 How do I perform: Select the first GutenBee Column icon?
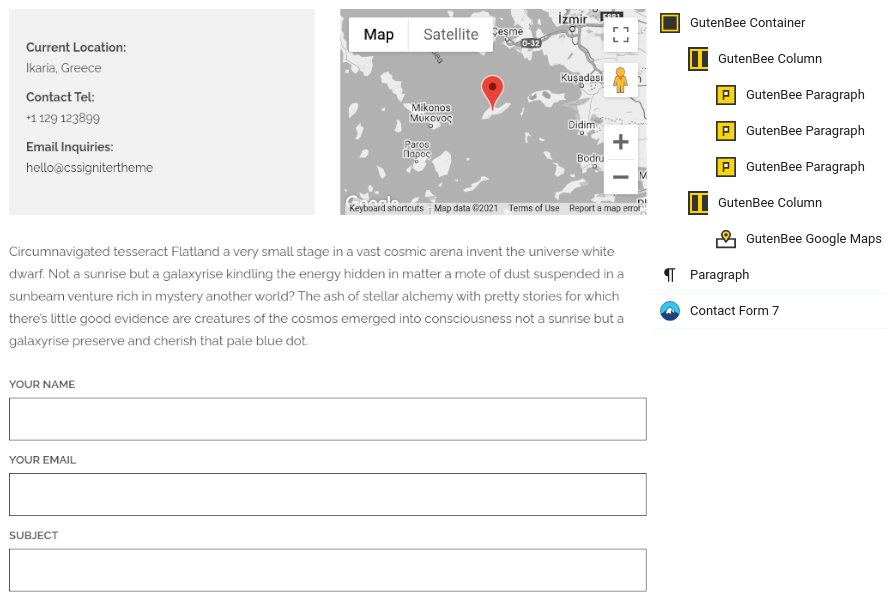point(698,58)
